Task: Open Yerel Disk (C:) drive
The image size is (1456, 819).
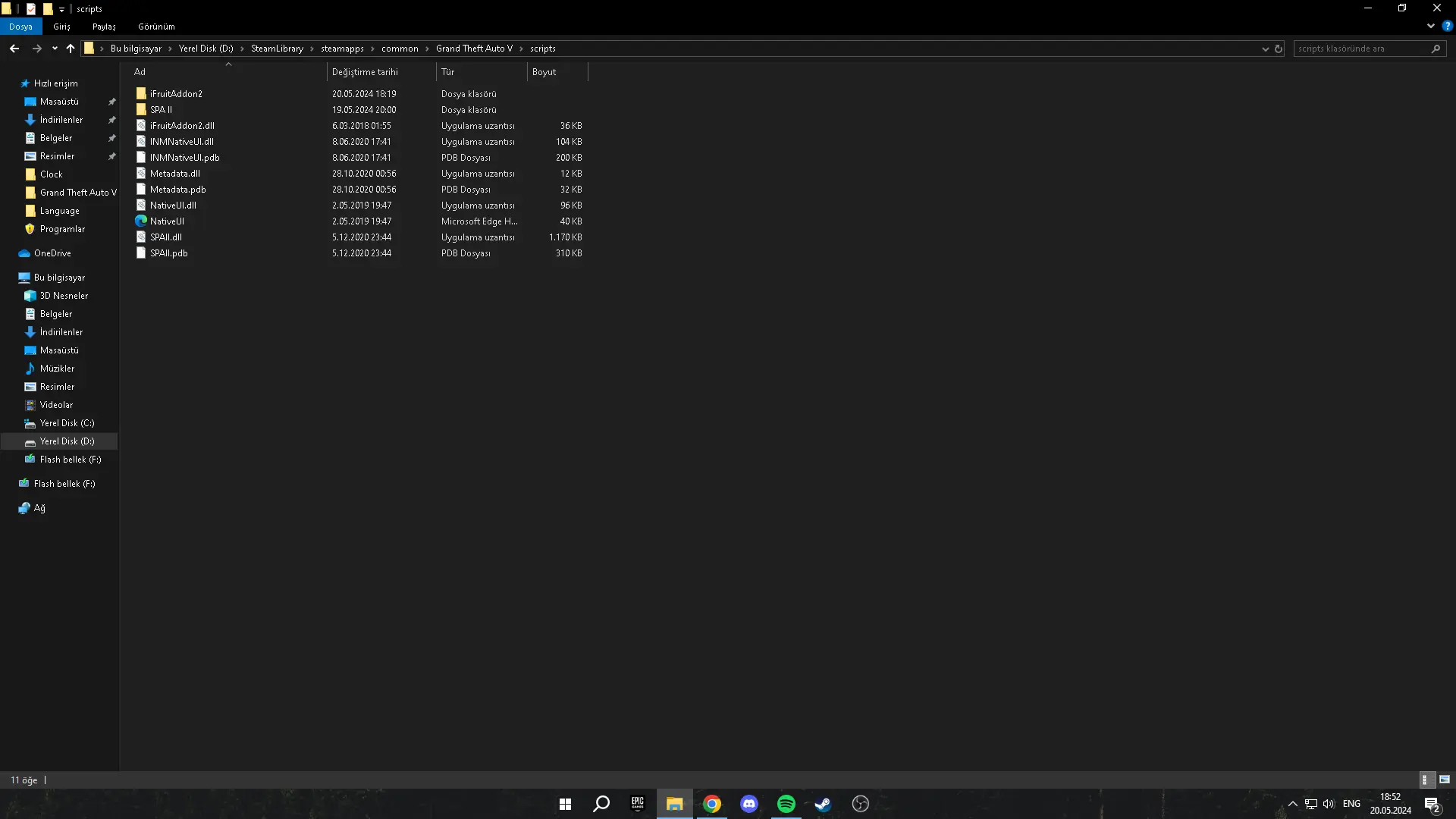Action: coord(67,423)
